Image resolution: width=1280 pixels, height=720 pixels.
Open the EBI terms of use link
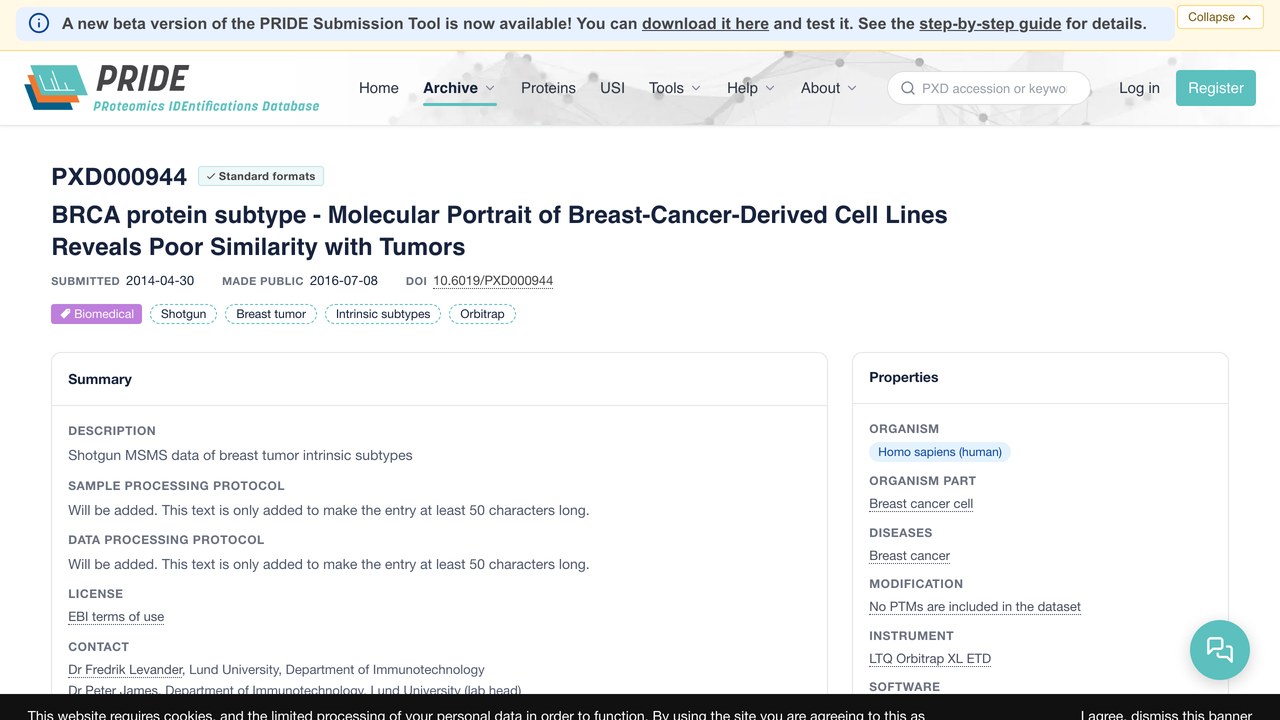116,617
